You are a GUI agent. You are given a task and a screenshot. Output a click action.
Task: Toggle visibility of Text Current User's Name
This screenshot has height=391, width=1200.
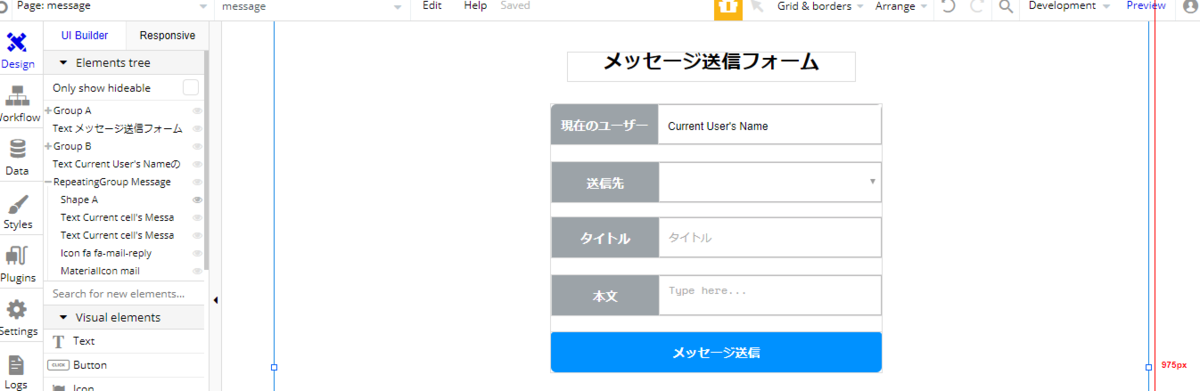pyautogui.click(x=197, y=164)
